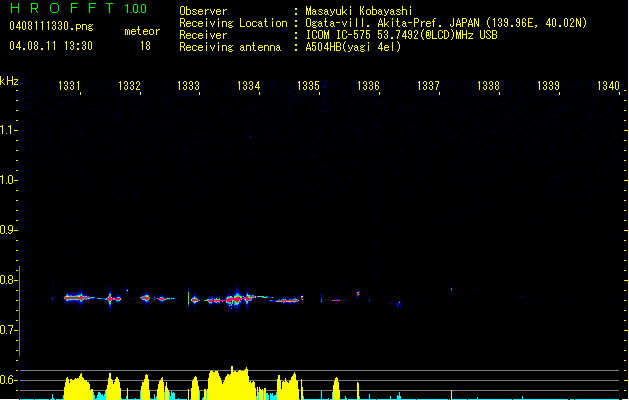Click the 1339 time axis marker
Image resolution: width=629 pixels, height=400 pixels.
[548, 85]
